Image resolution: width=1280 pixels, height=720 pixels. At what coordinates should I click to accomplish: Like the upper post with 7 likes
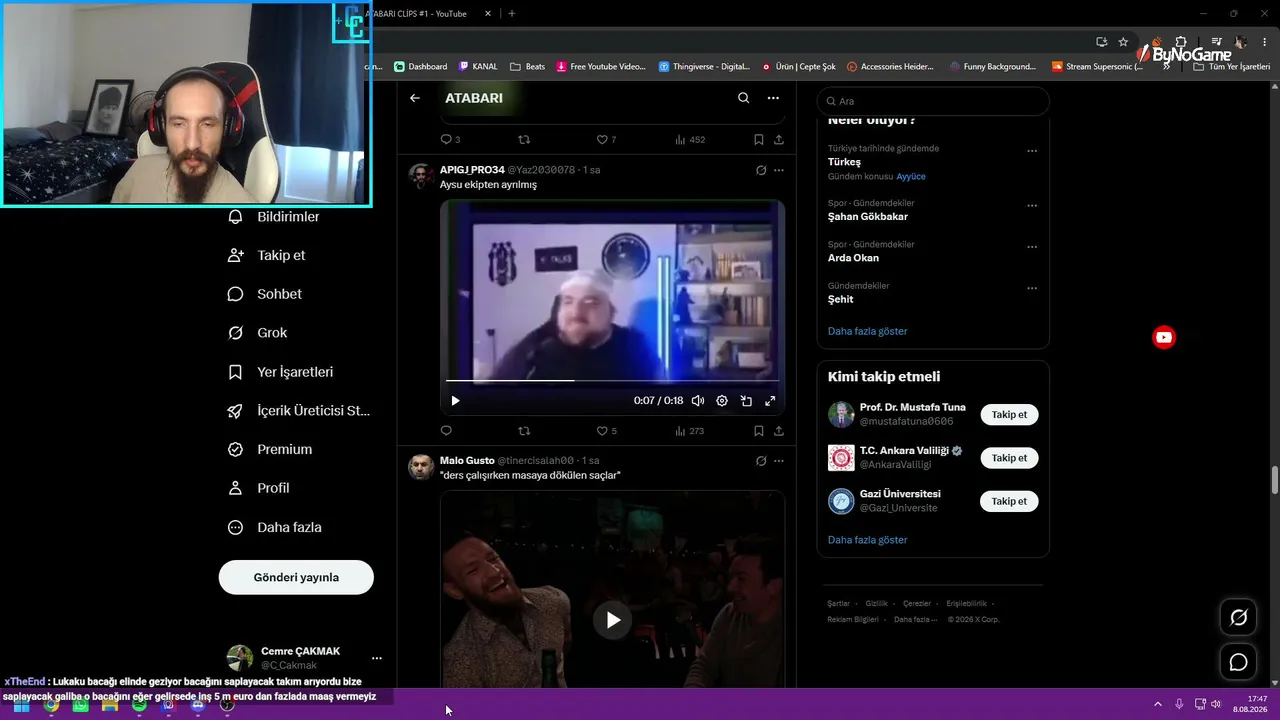point(606,140)
